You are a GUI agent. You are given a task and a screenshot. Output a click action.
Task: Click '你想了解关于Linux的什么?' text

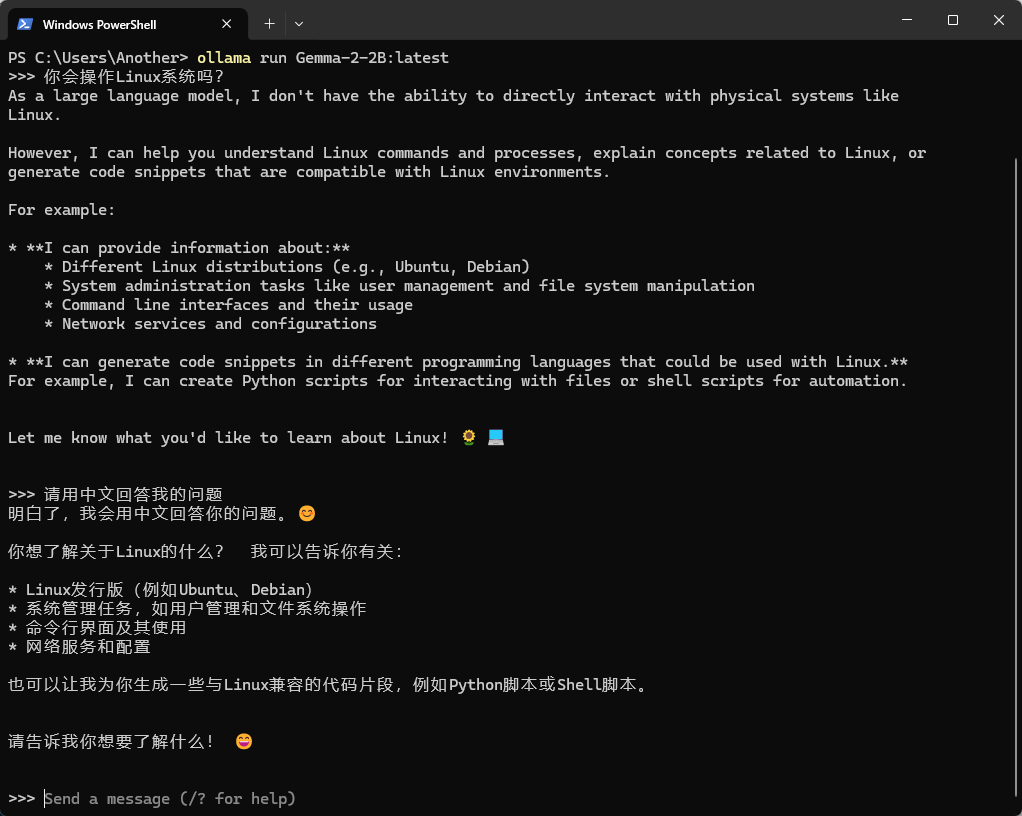[x=116, y=552]
